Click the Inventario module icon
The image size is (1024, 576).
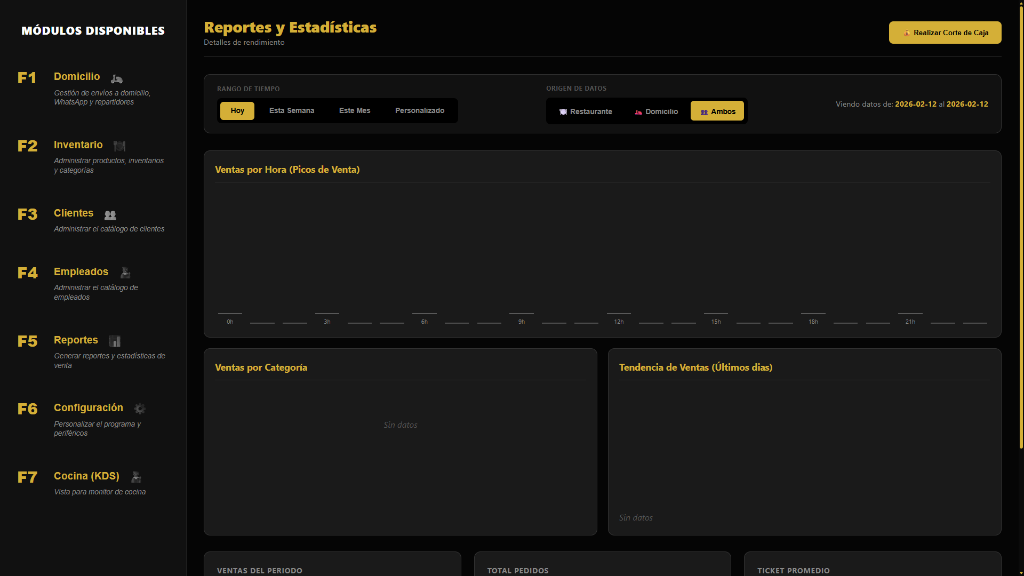(119, 146)
